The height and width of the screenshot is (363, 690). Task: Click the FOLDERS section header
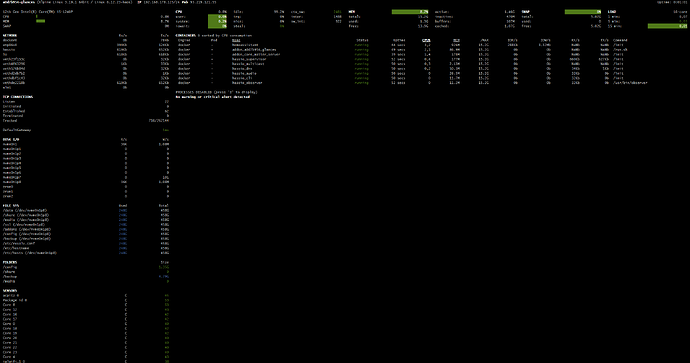pos(10,262)
